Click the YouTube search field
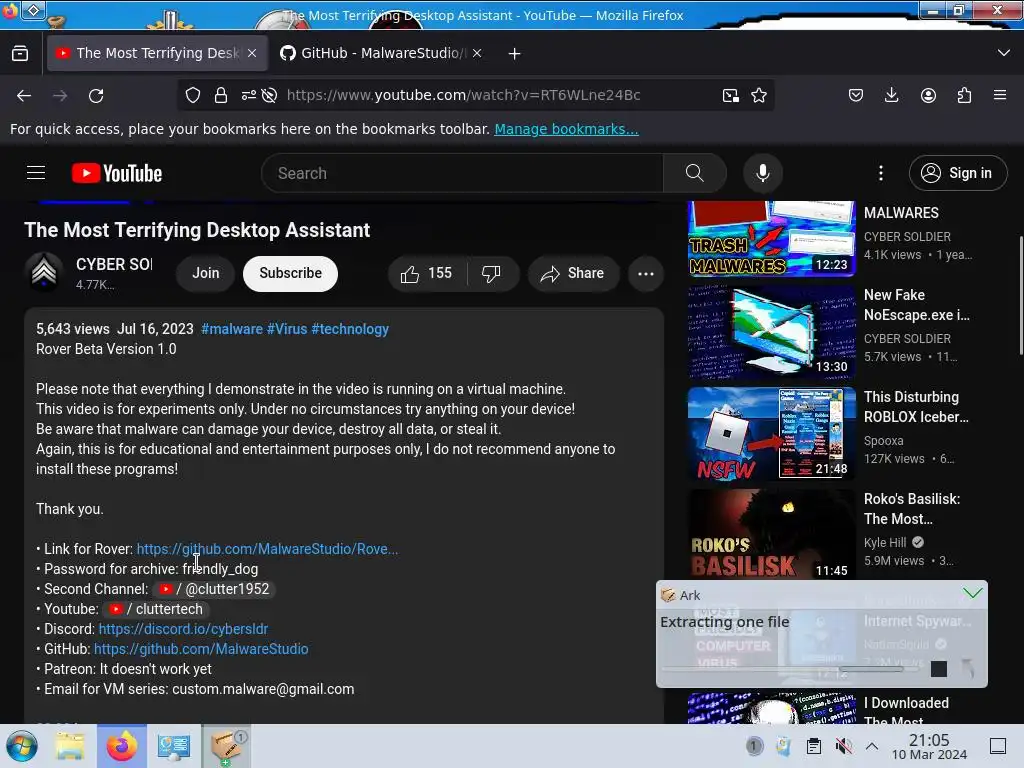Screen dimensions: 1024x768 [x=462, y=173]
